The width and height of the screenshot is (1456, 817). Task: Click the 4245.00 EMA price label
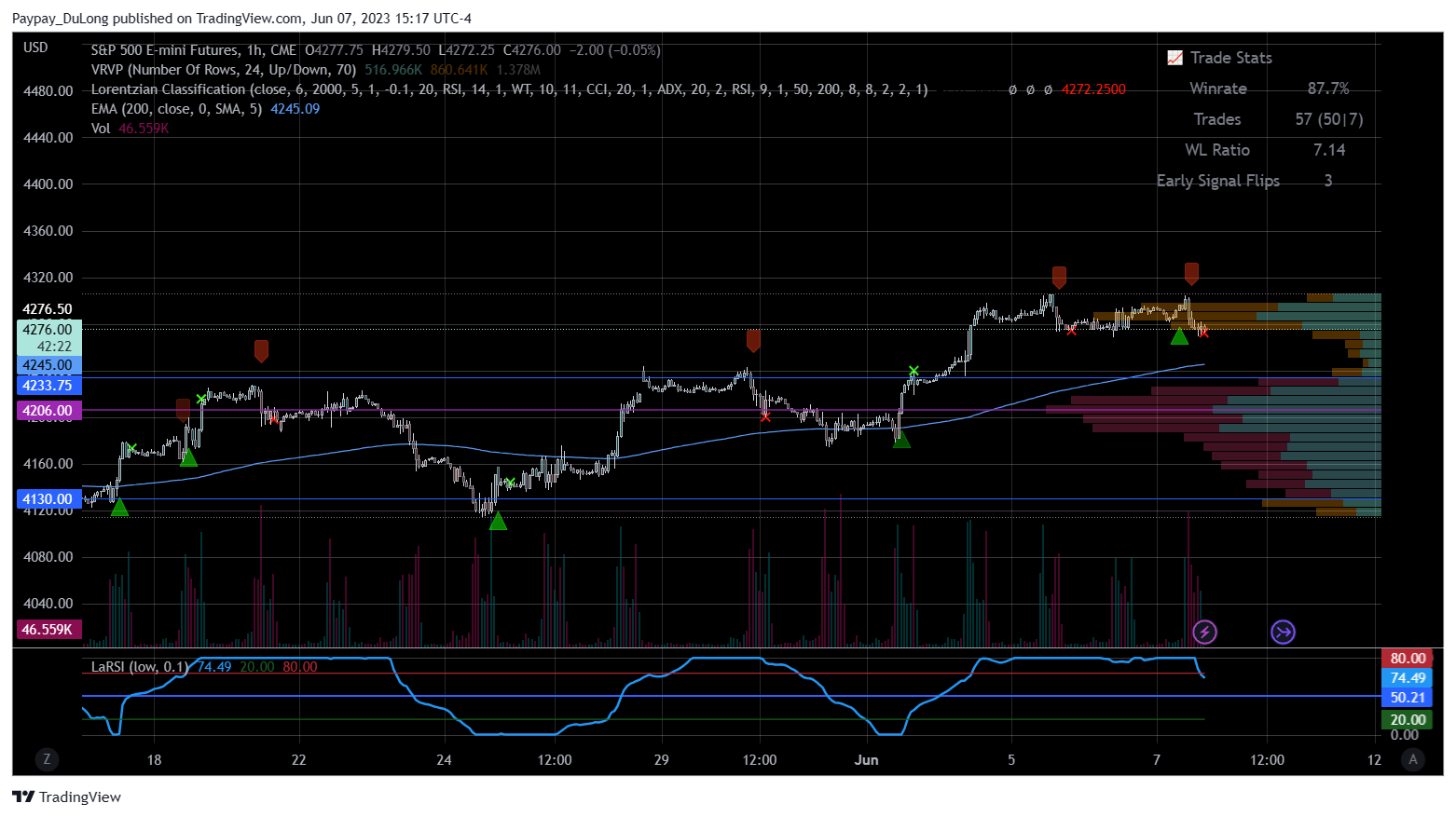tap(48, 365)
